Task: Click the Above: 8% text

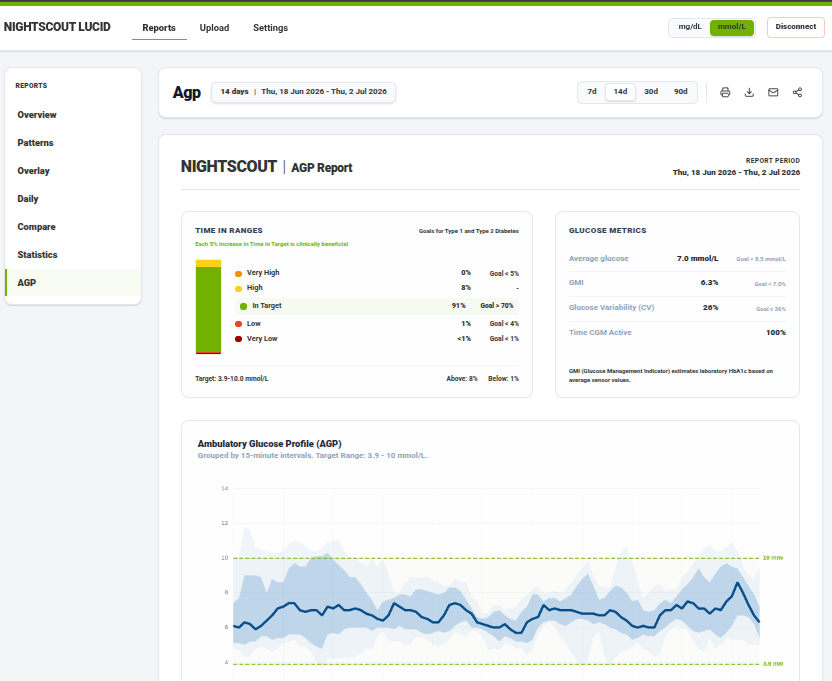Action: (462, 378)
